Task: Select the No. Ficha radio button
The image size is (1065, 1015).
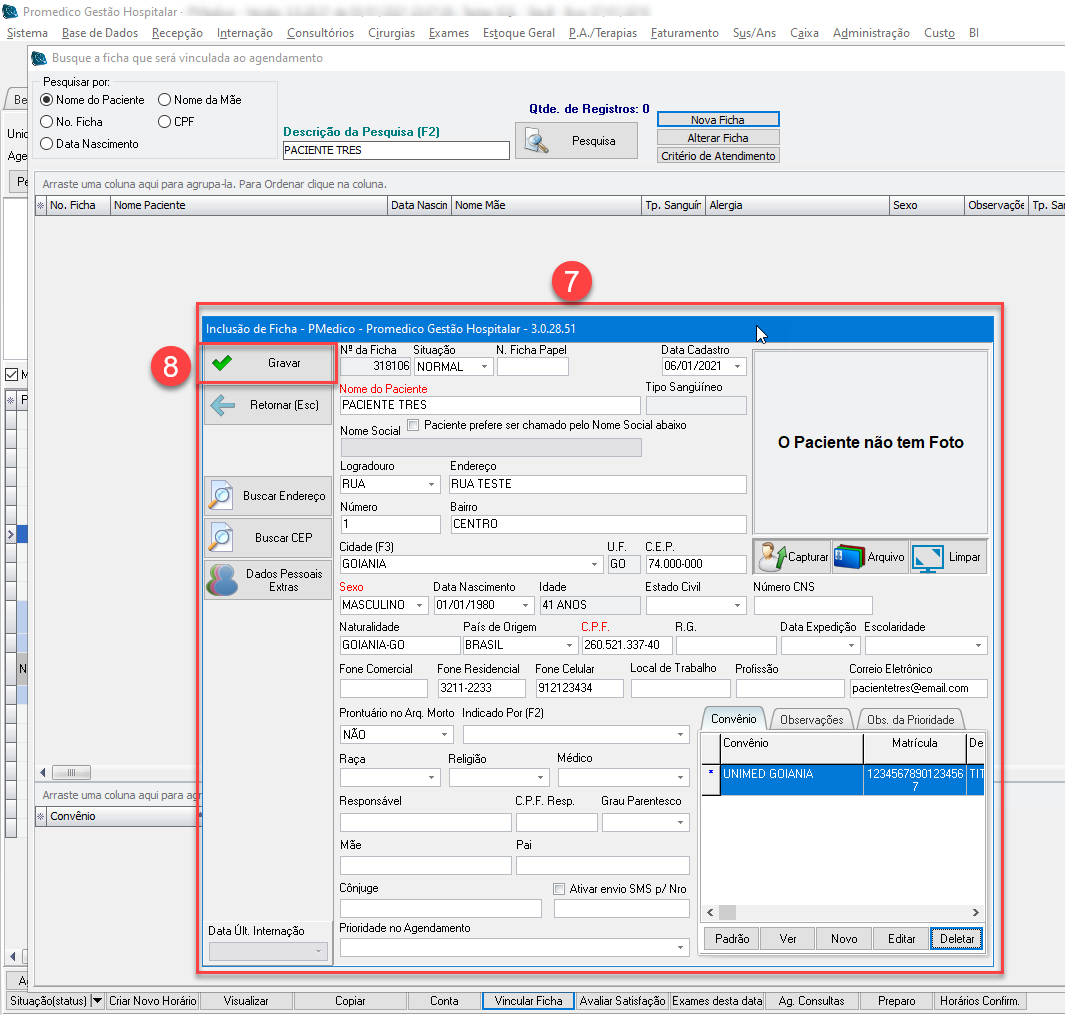Action: pyautogui.click(x=46, y=122)
